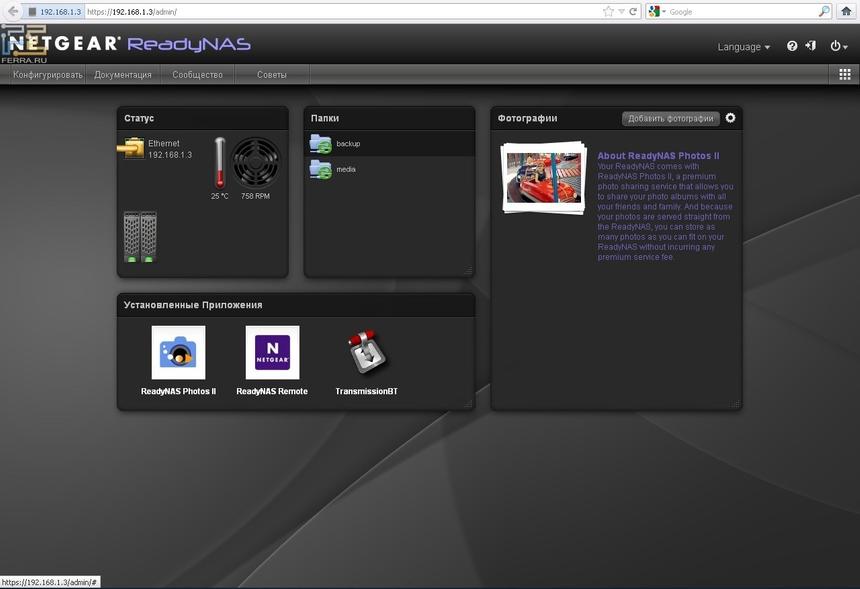The image size is (860, 589).
Task: Open the Документация menu item
Action: pyautogui.click(x=123, y=75)
